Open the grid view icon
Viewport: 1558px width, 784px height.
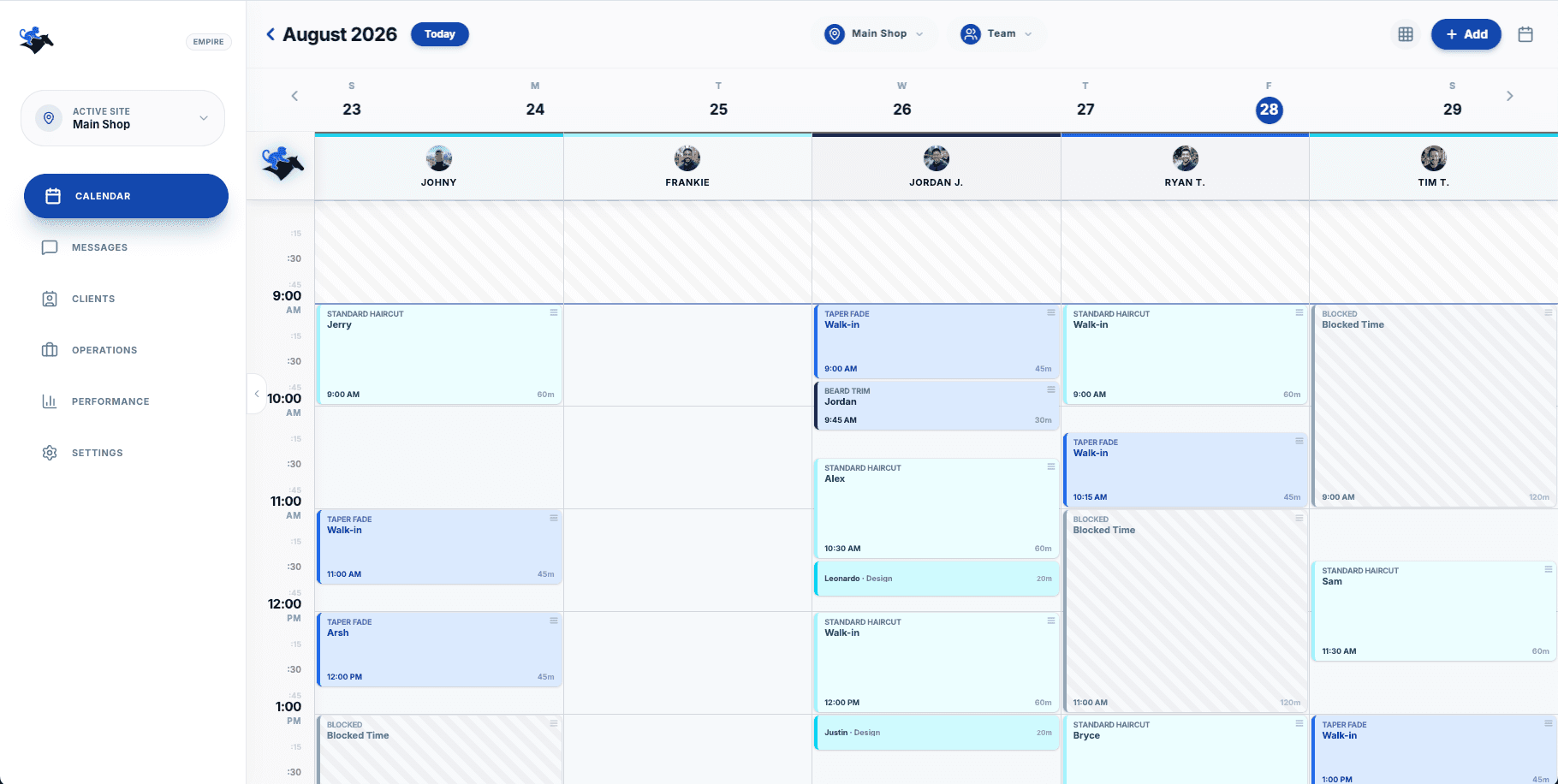click(1406, 34)
